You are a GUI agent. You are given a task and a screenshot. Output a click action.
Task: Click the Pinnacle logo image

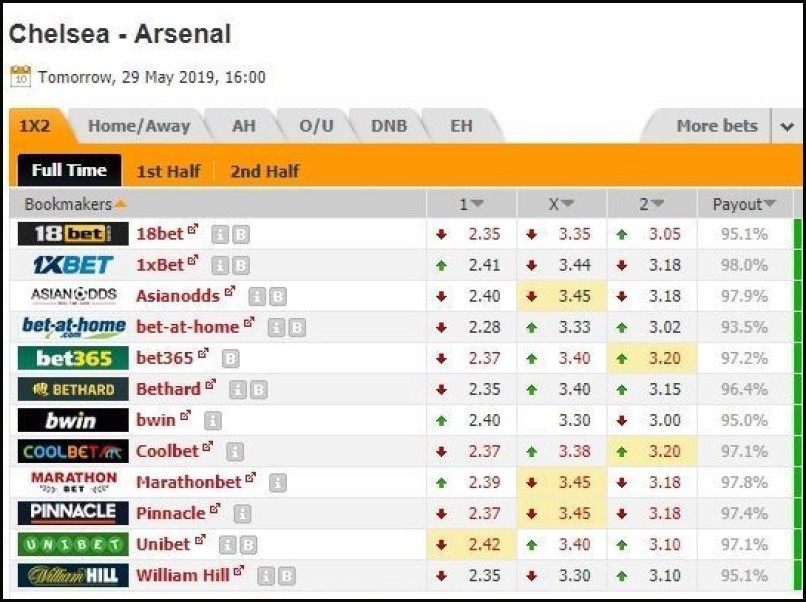click(73, 513)
